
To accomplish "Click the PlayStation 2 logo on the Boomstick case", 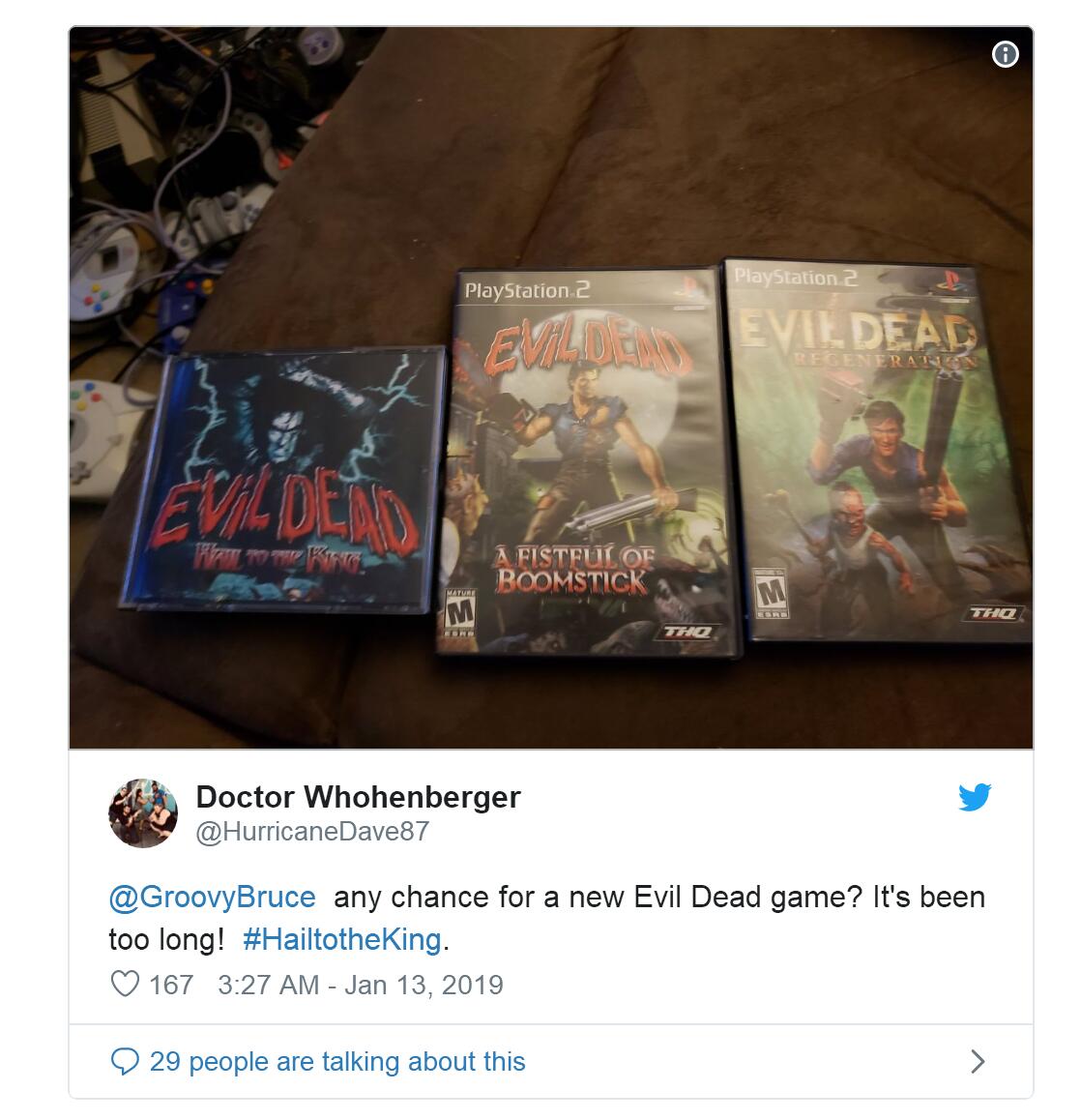I will [528, 291].
